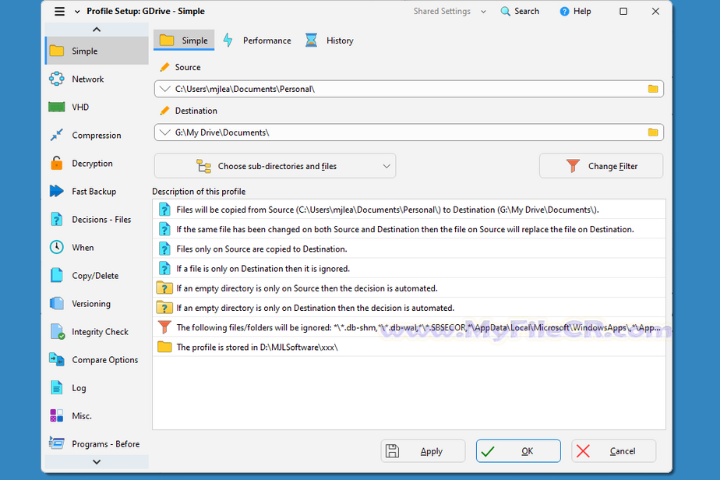Open the Copy/Delete page icon

point(56,275)
